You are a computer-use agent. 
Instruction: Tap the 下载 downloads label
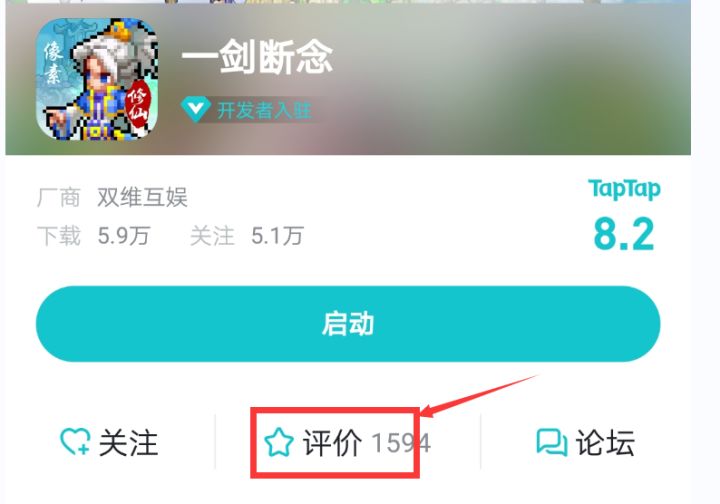pyautogui.click(x=59, y=236)
